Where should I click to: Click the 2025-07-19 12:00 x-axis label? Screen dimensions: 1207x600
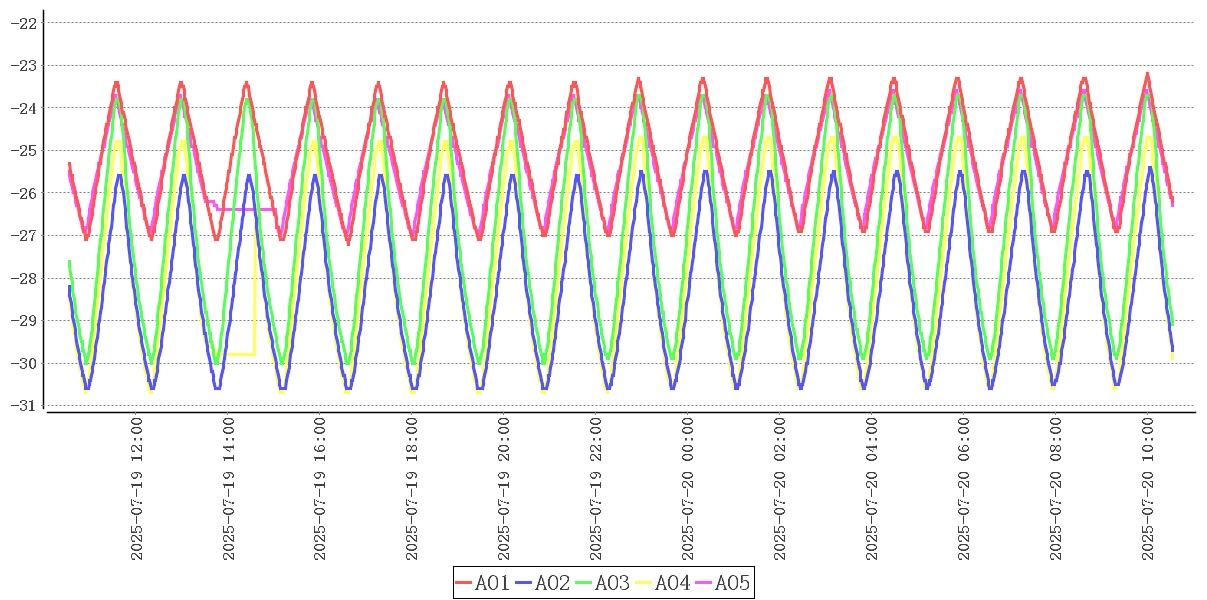(x=137, y=489)
